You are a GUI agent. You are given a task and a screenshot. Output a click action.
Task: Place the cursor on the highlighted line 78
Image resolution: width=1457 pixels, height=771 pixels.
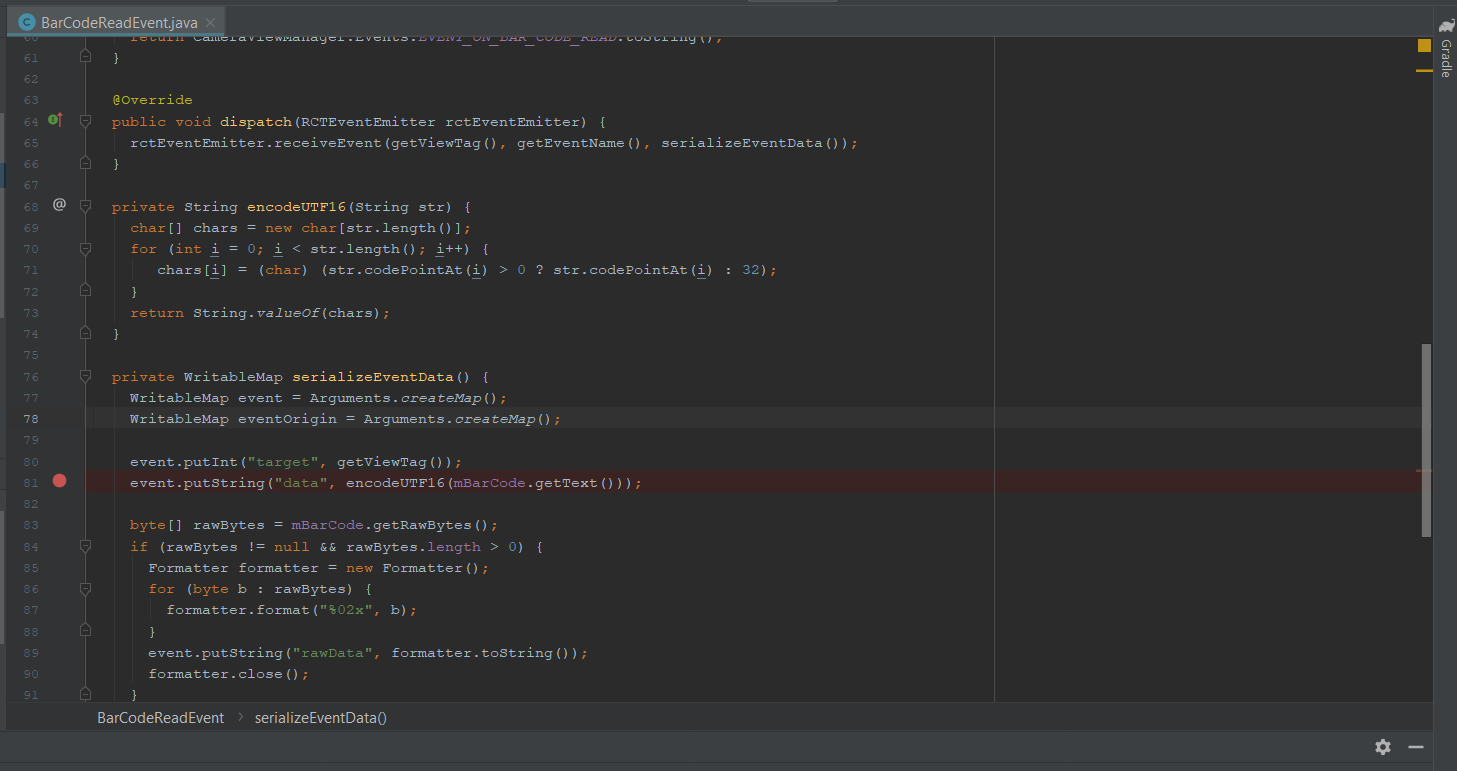[400, 418]
